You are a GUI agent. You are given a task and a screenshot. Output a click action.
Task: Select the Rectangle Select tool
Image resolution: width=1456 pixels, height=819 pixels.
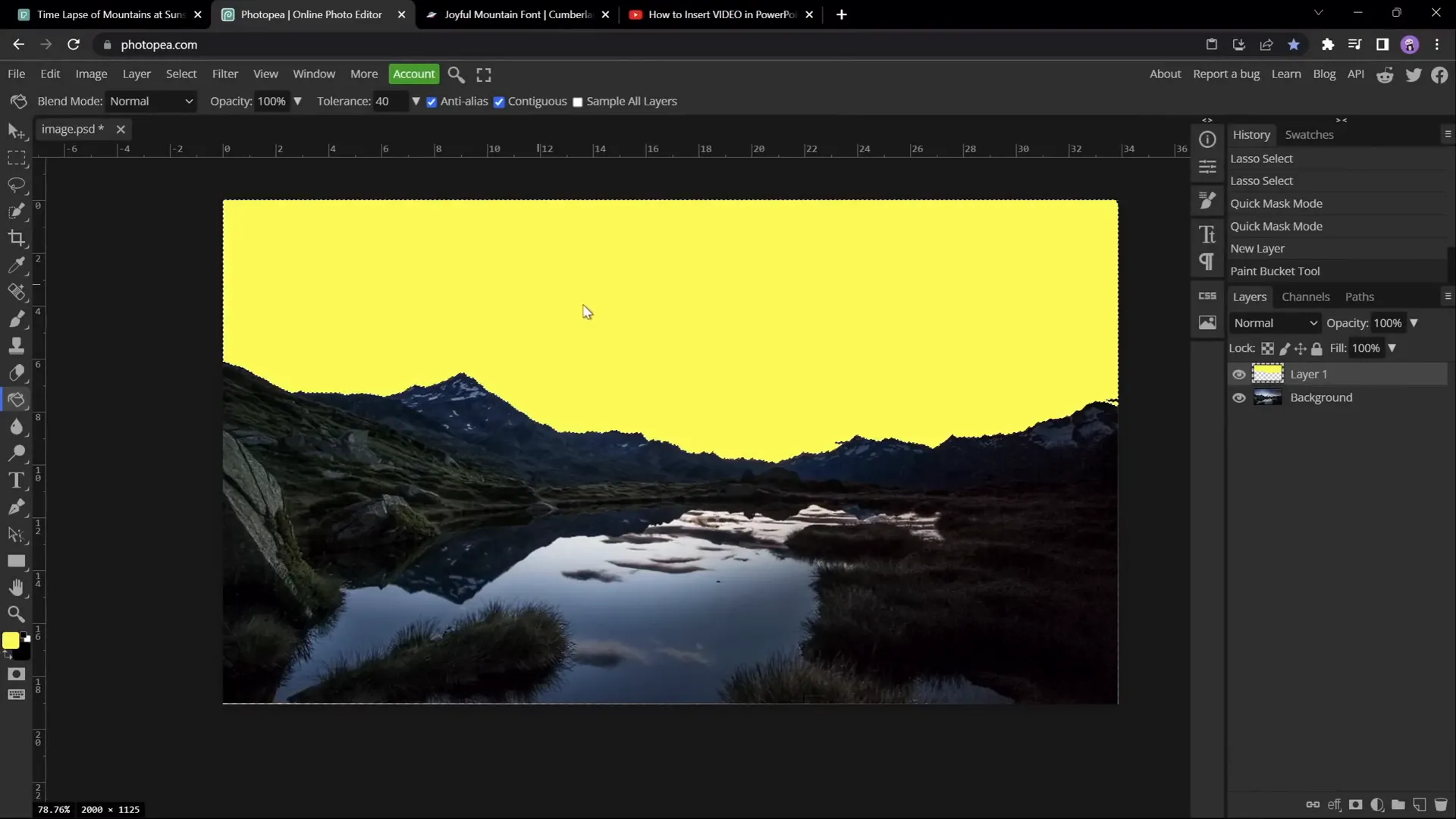(16, 158)
